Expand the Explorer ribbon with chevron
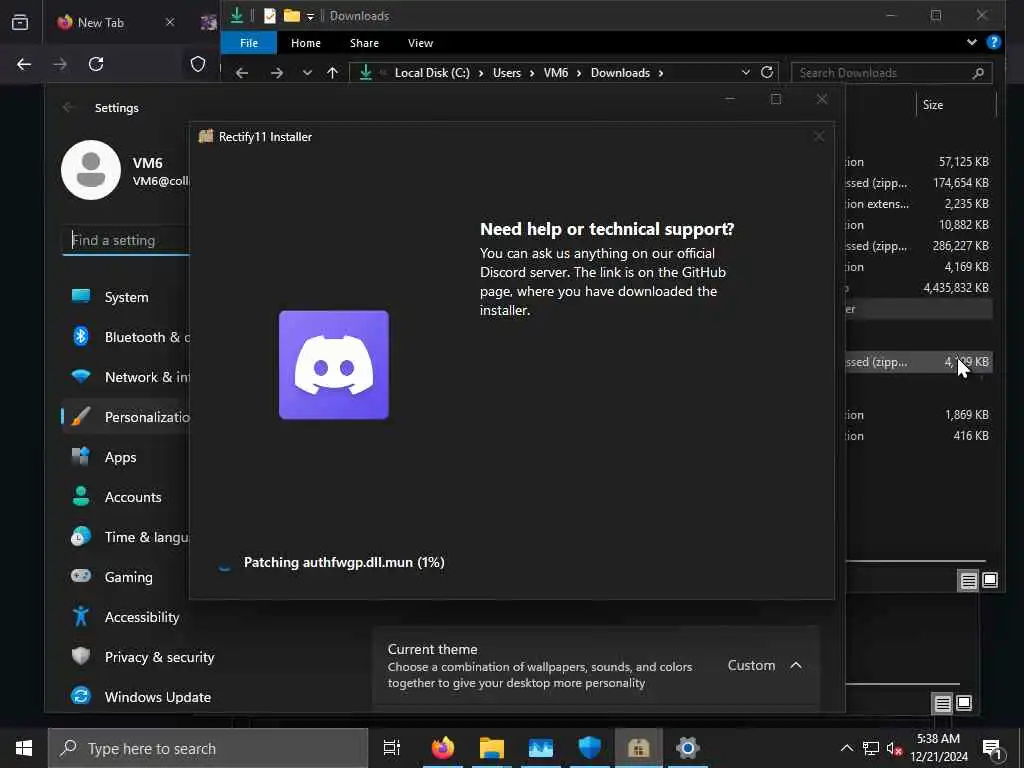Viewport: 1024px width, 768px height. [x=972, y=42]
